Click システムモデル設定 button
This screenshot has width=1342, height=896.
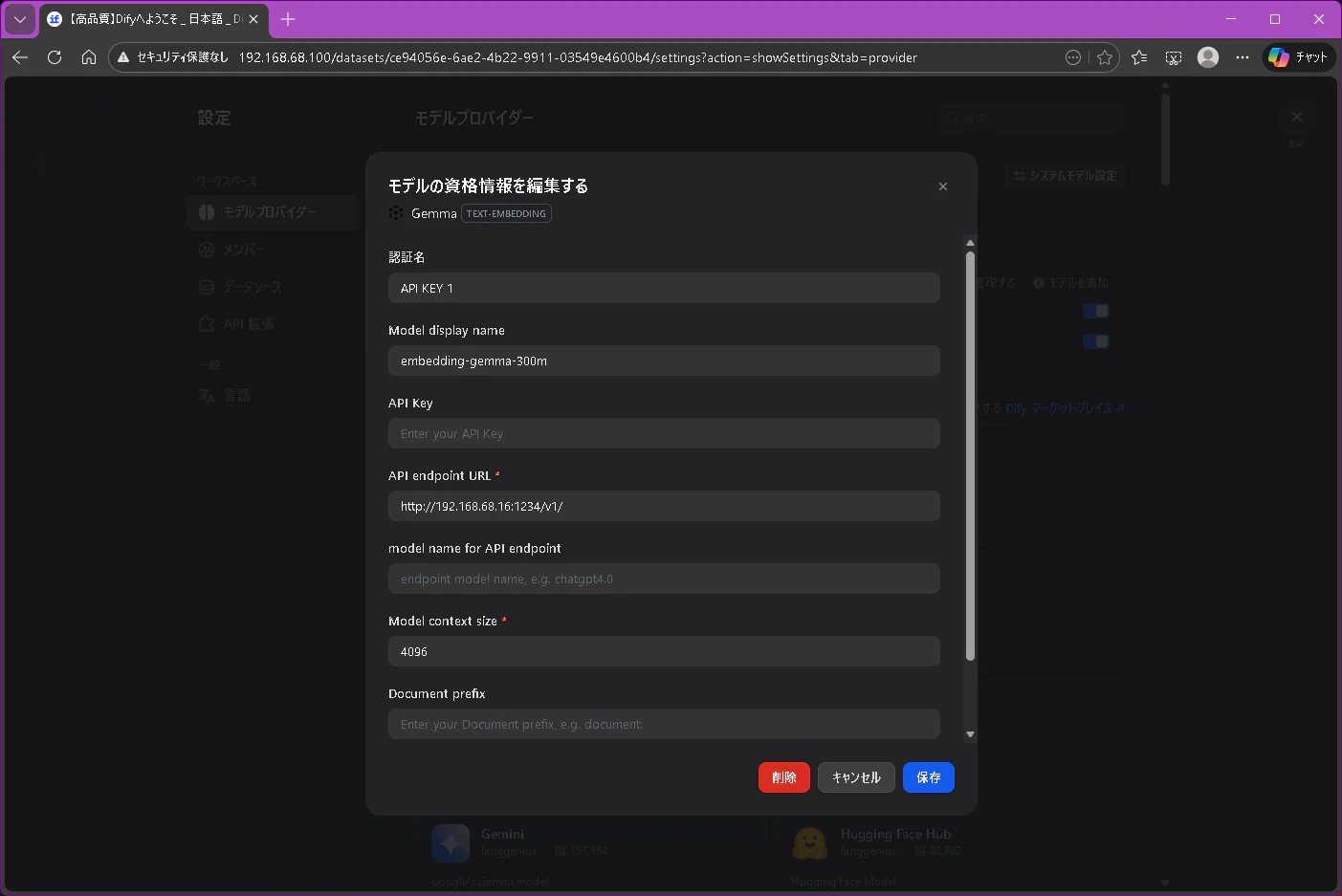[x=1065, y=176]
